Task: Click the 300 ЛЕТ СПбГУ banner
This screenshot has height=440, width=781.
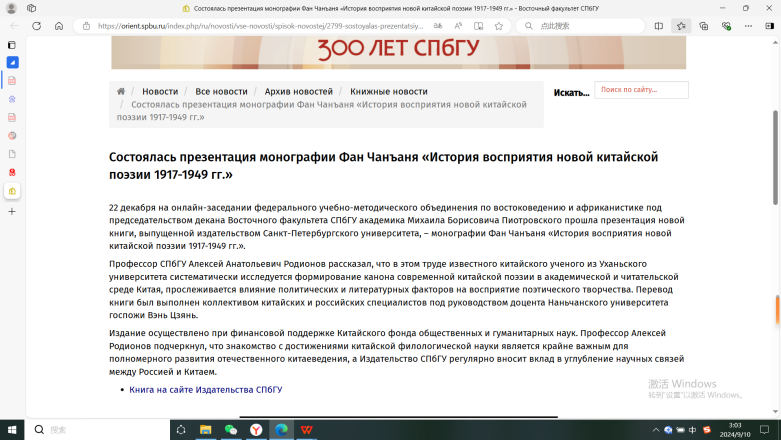Action: pyautogui.click(x=398, y=52)
